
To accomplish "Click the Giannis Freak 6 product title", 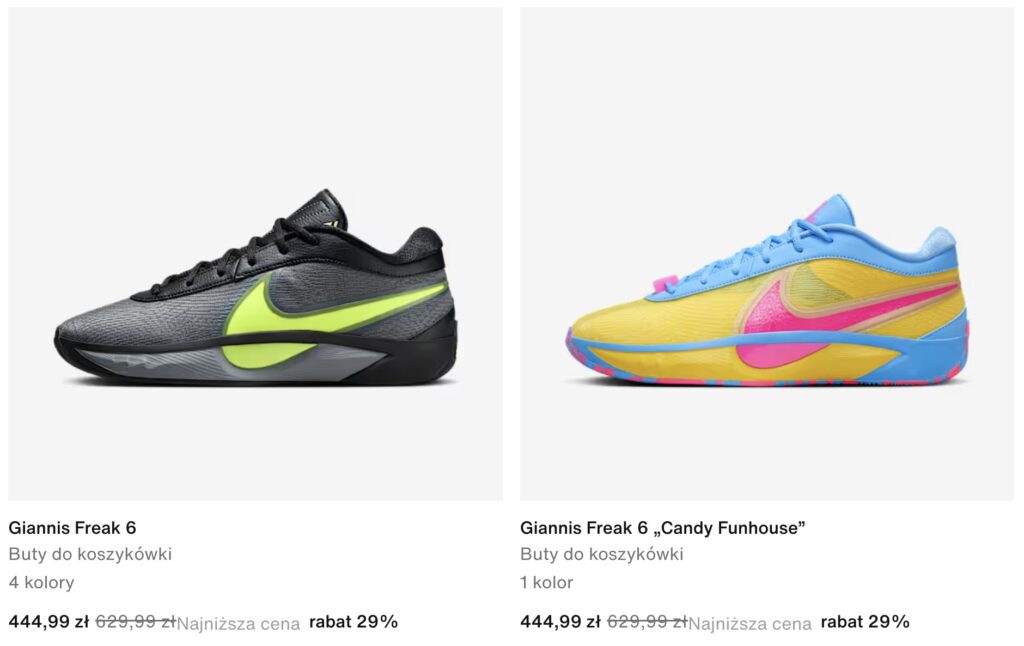I will tap(72, 528).
